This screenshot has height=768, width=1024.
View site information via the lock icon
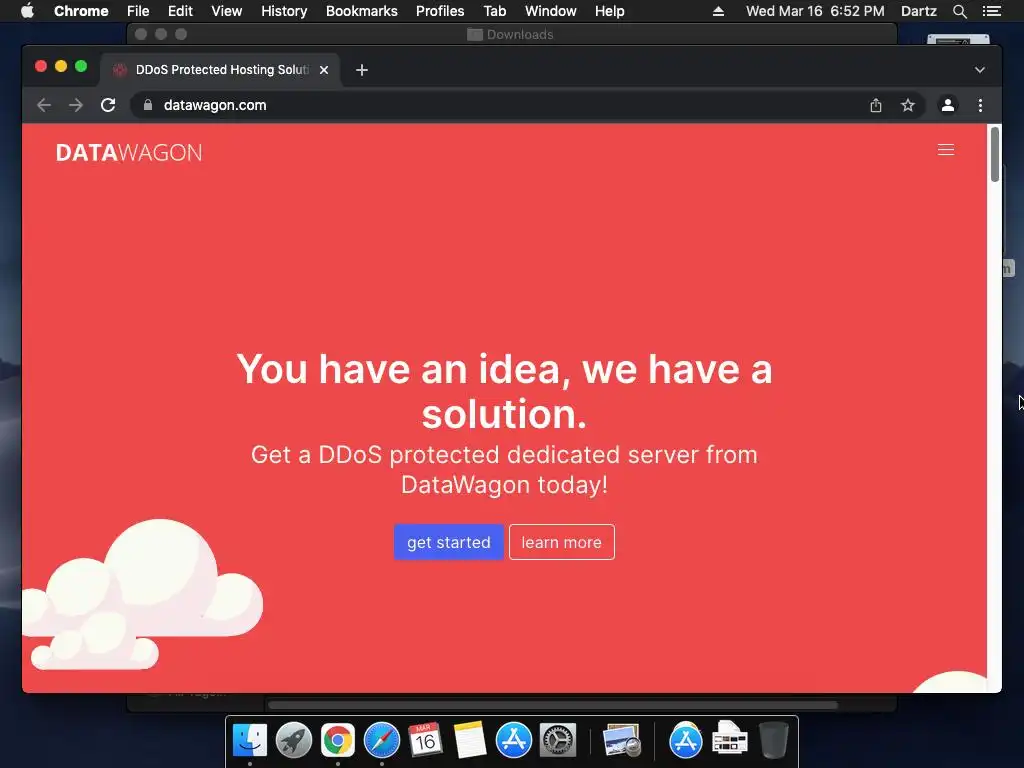[148, 105]
